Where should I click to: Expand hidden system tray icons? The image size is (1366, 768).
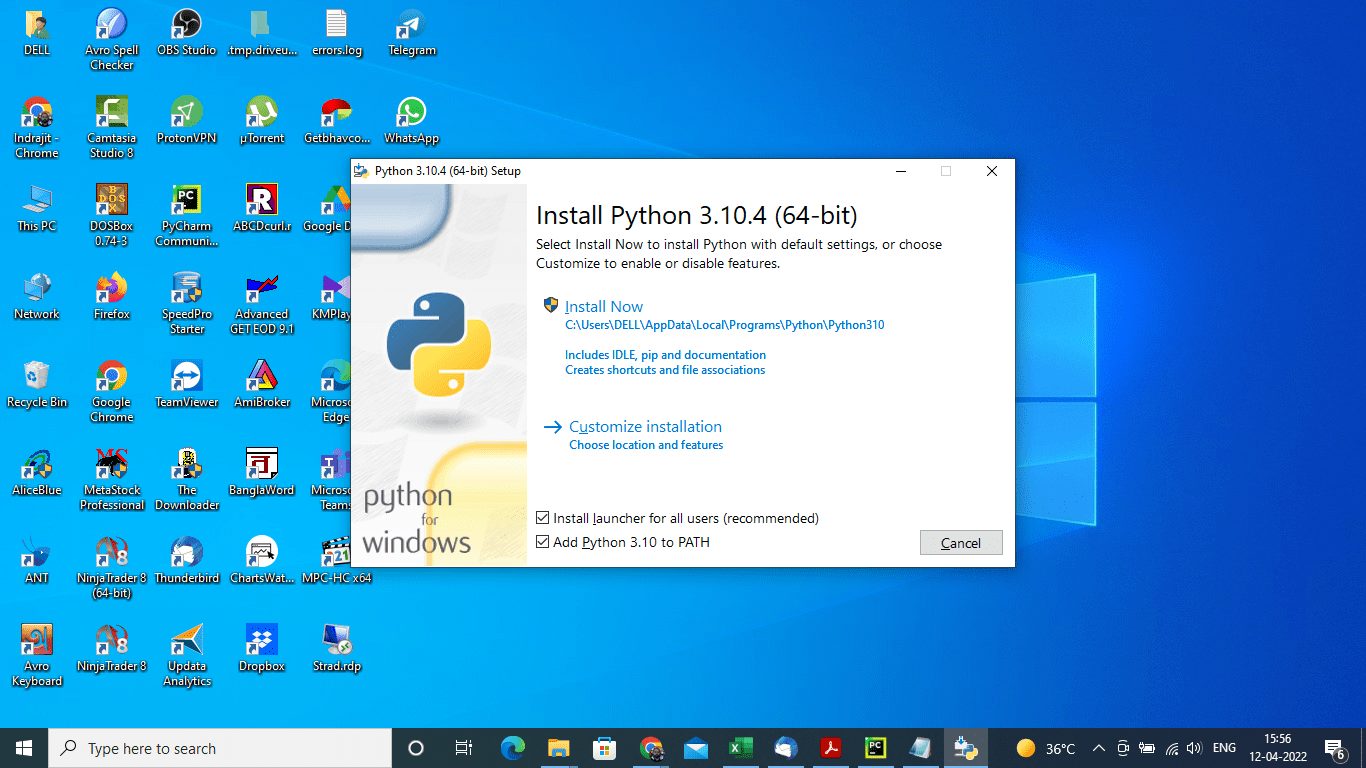click(1098, 747)
